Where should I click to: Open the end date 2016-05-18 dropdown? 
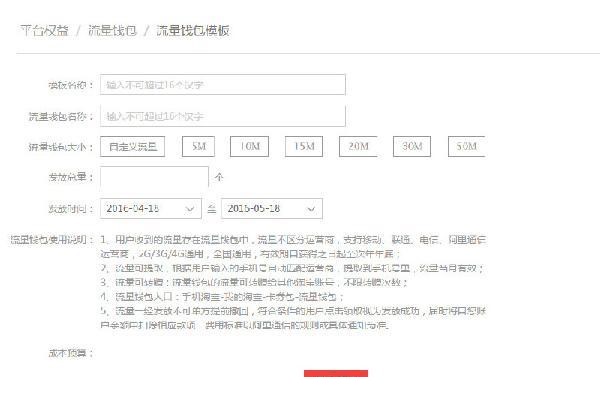272,209
